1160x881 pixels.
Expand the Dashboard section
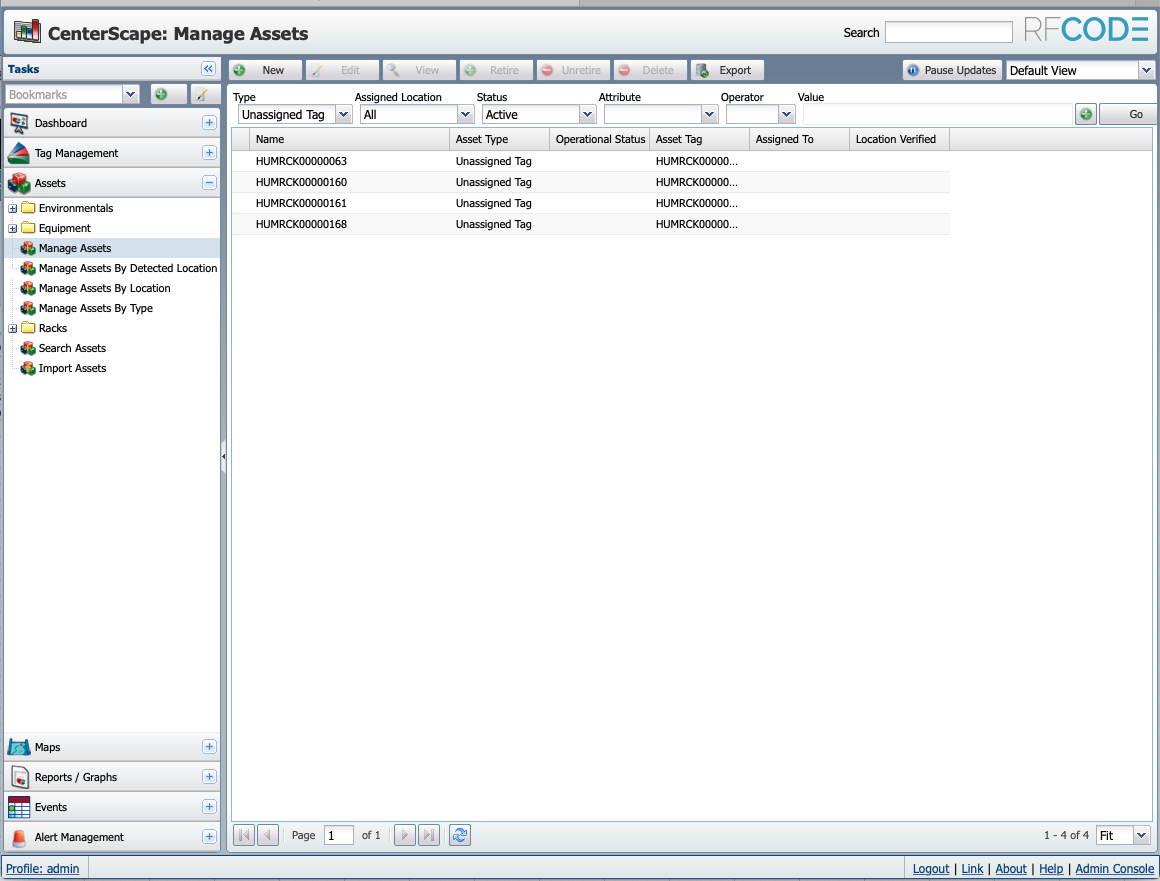(209, 123)
